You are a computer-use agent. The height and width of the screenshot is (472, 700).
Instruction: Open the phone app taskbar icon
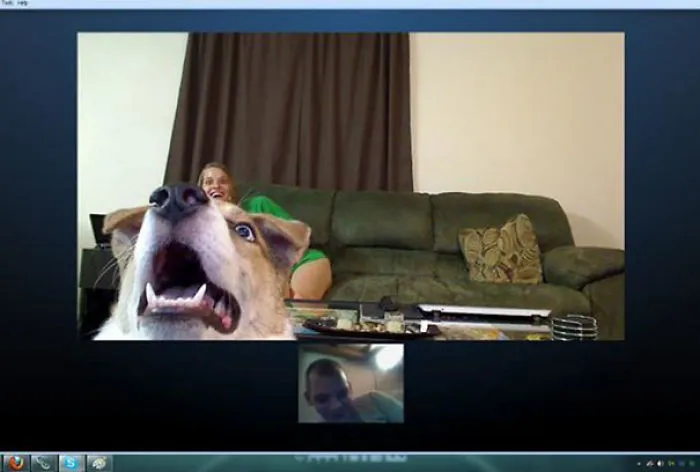[x=44, y=463]
